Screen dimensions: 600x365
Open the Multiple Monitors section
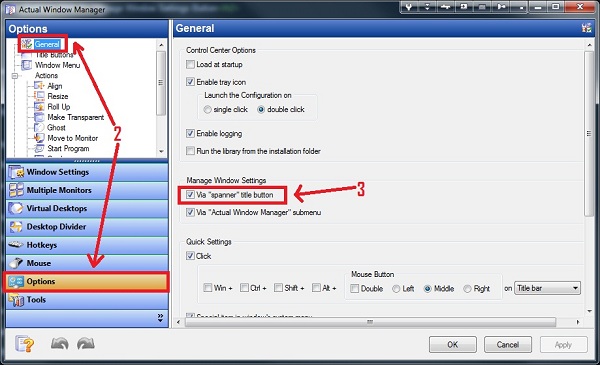point(87,190)
